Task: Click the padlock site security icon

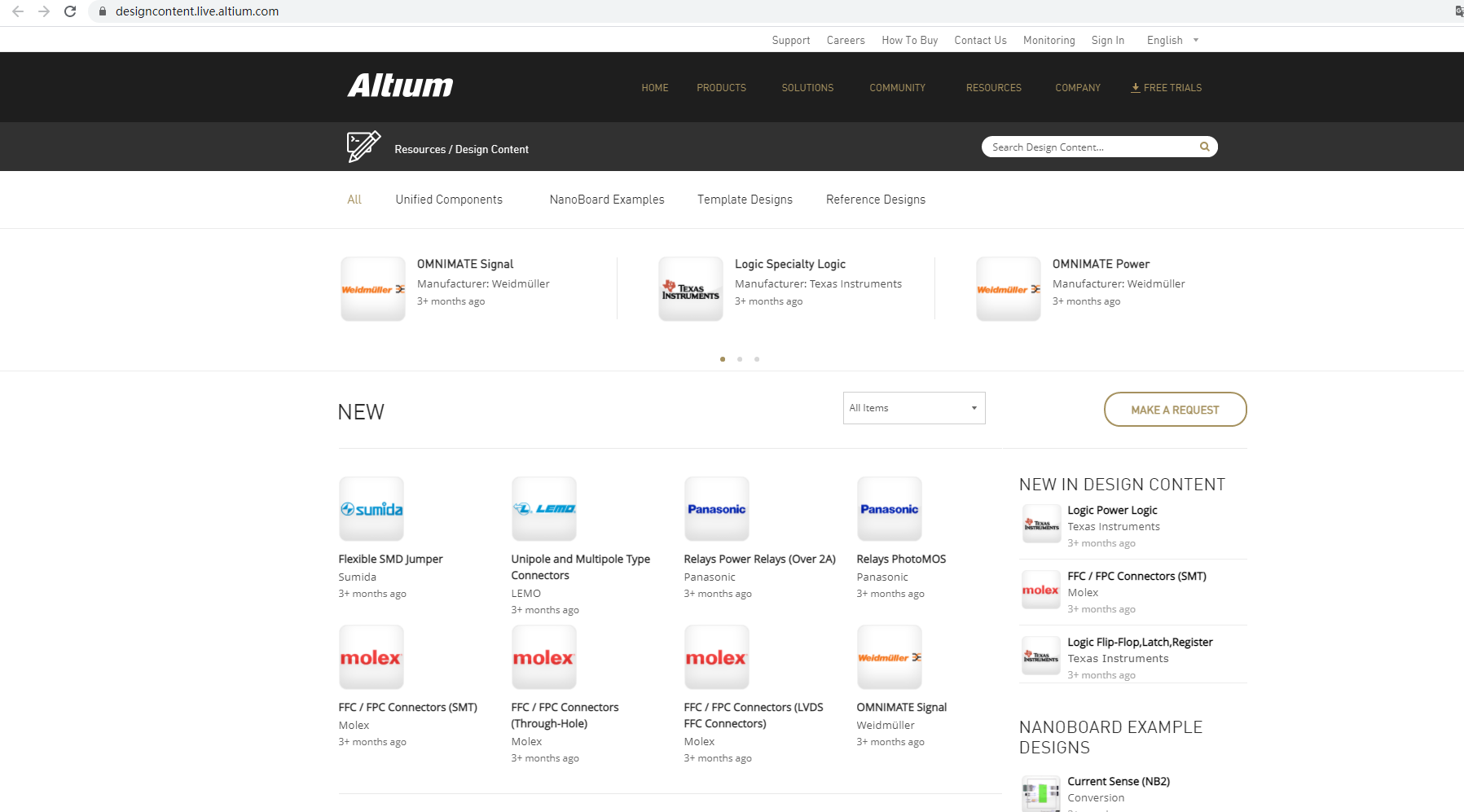Action: point(103,11)
